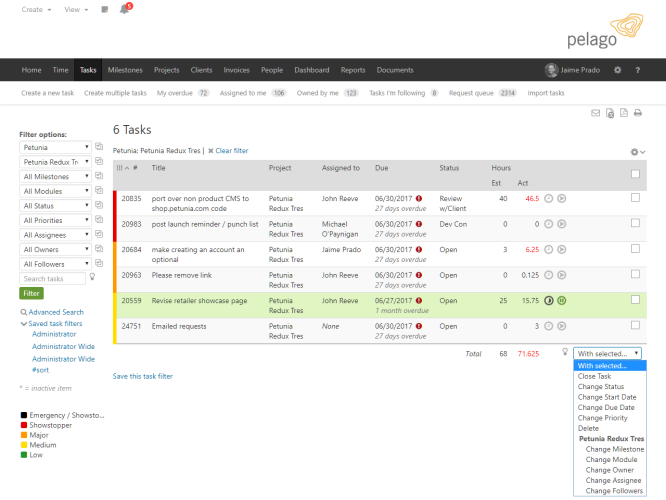Click lightbulb hint beside Search tasks

pos(92,277)
